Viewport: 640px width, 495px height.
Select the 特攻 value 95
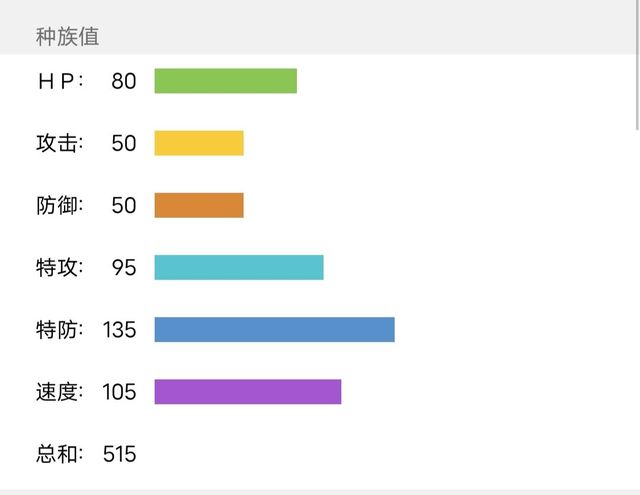[123, 267]
